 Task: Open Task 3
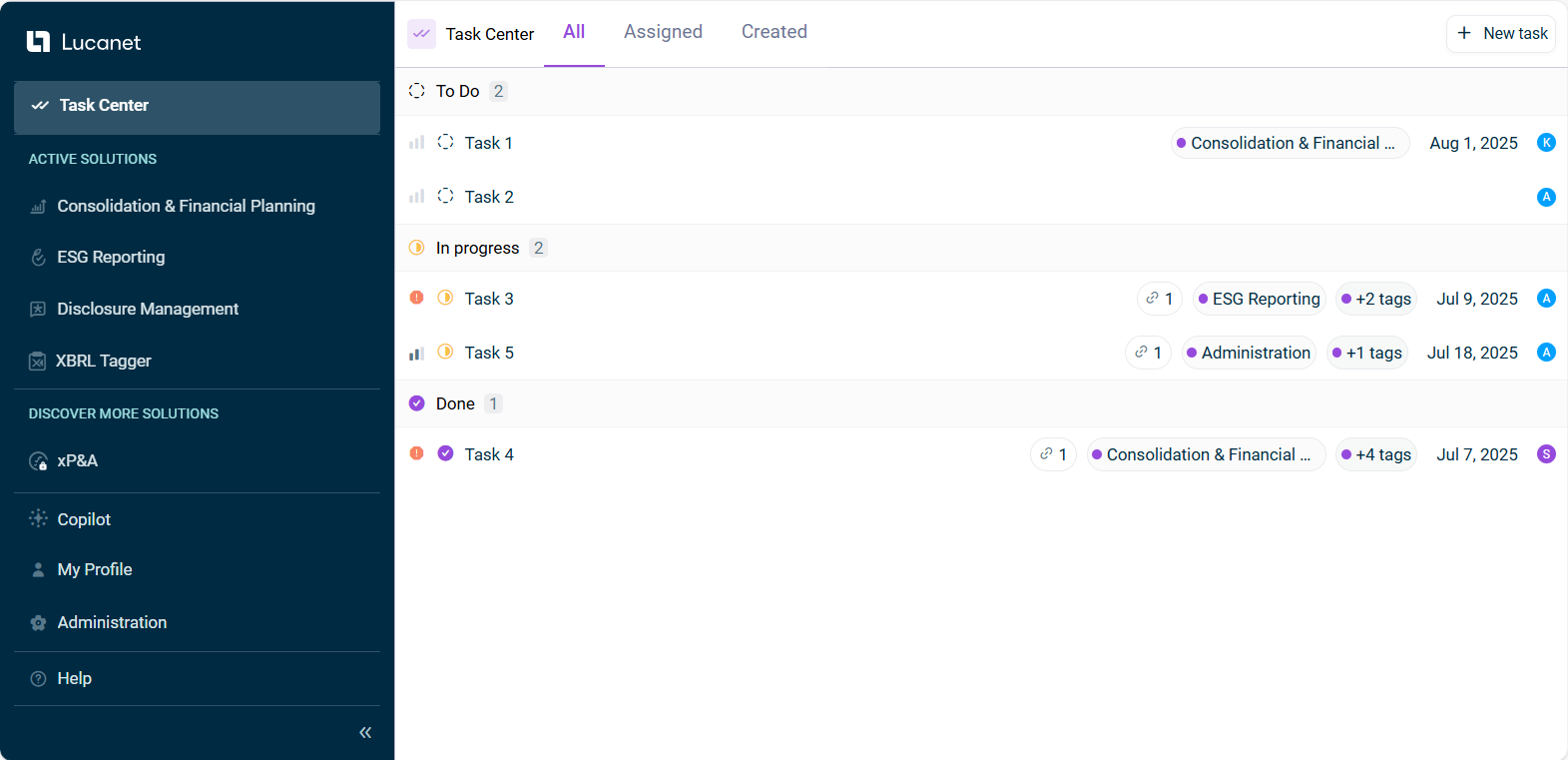click(x=489, y=299)
